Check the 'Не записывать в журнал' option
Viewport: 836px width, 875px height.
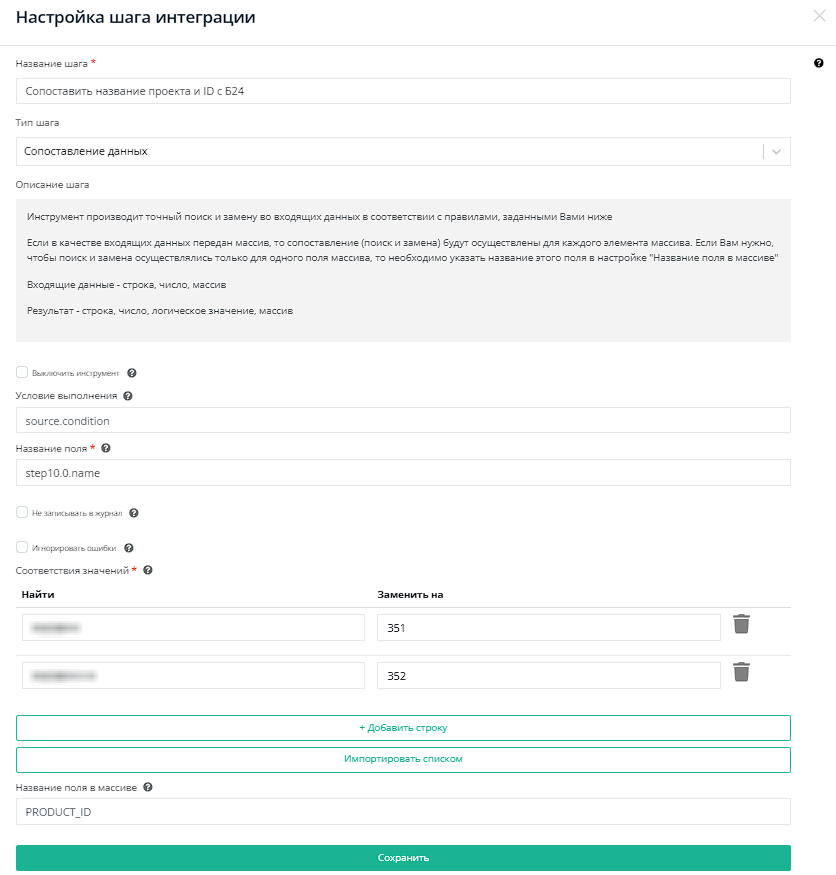(x=22, y=512)
